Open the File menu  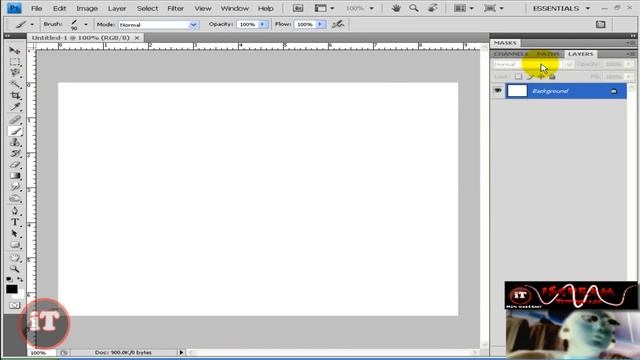pos(36,8)
